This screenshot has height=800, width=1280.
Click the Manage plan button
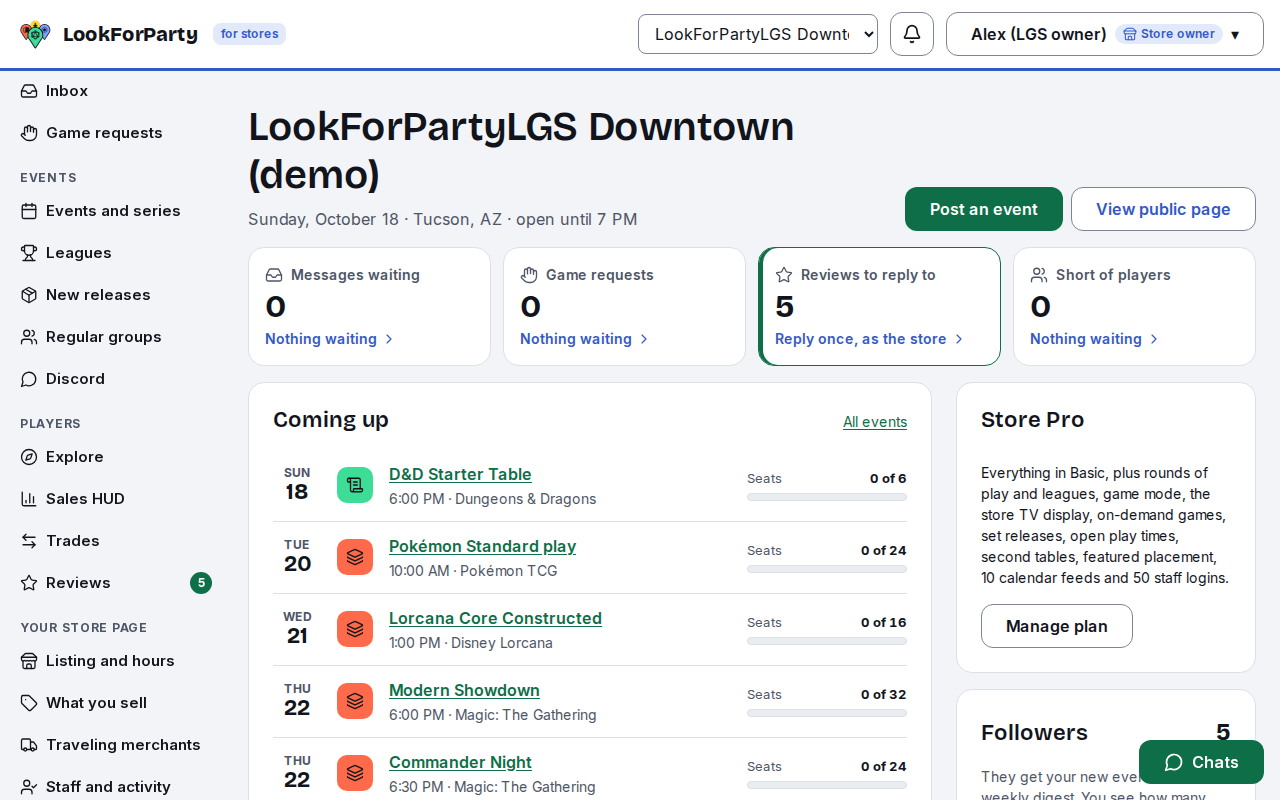click(x=1057, y=626)
